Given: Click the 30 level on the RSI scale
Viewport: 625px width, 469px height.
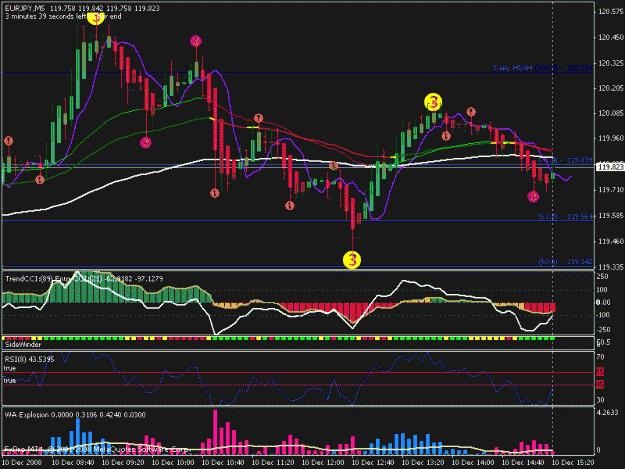Looking at the screenshot, I should pyautogui.click(x=600, y=400).
